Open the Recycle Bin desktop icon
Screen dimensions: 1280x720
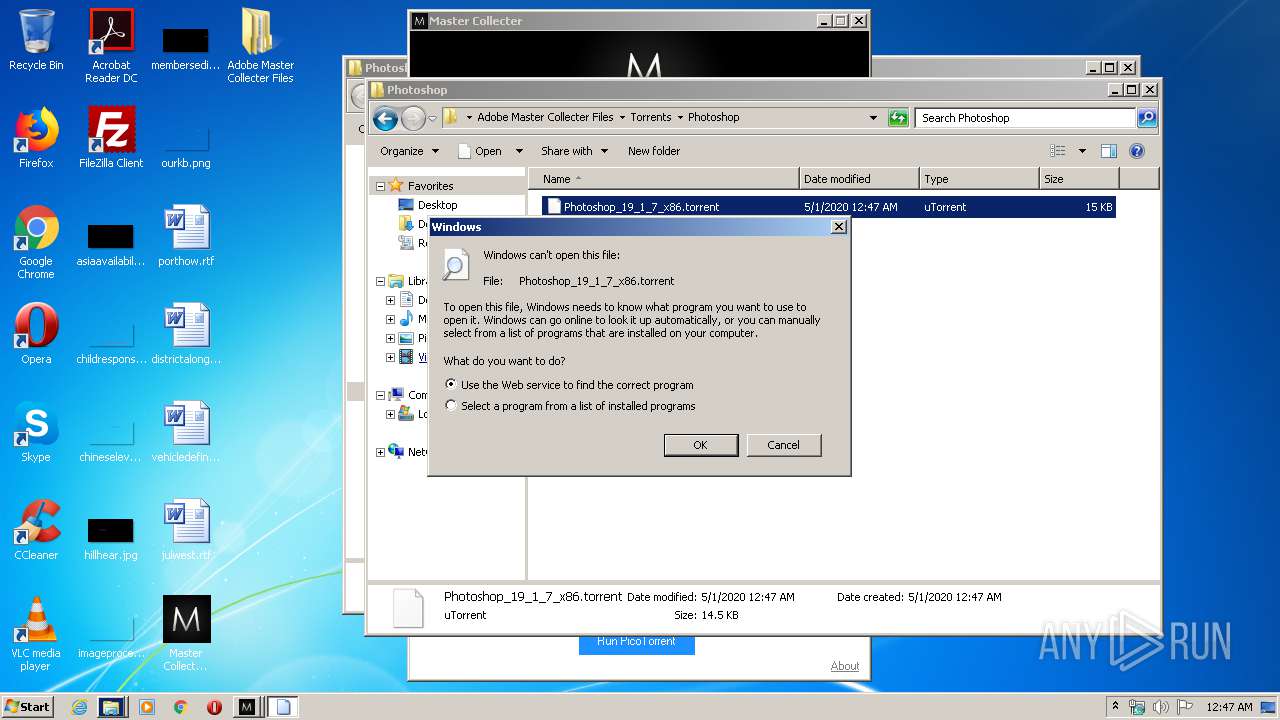coord(36,40)
